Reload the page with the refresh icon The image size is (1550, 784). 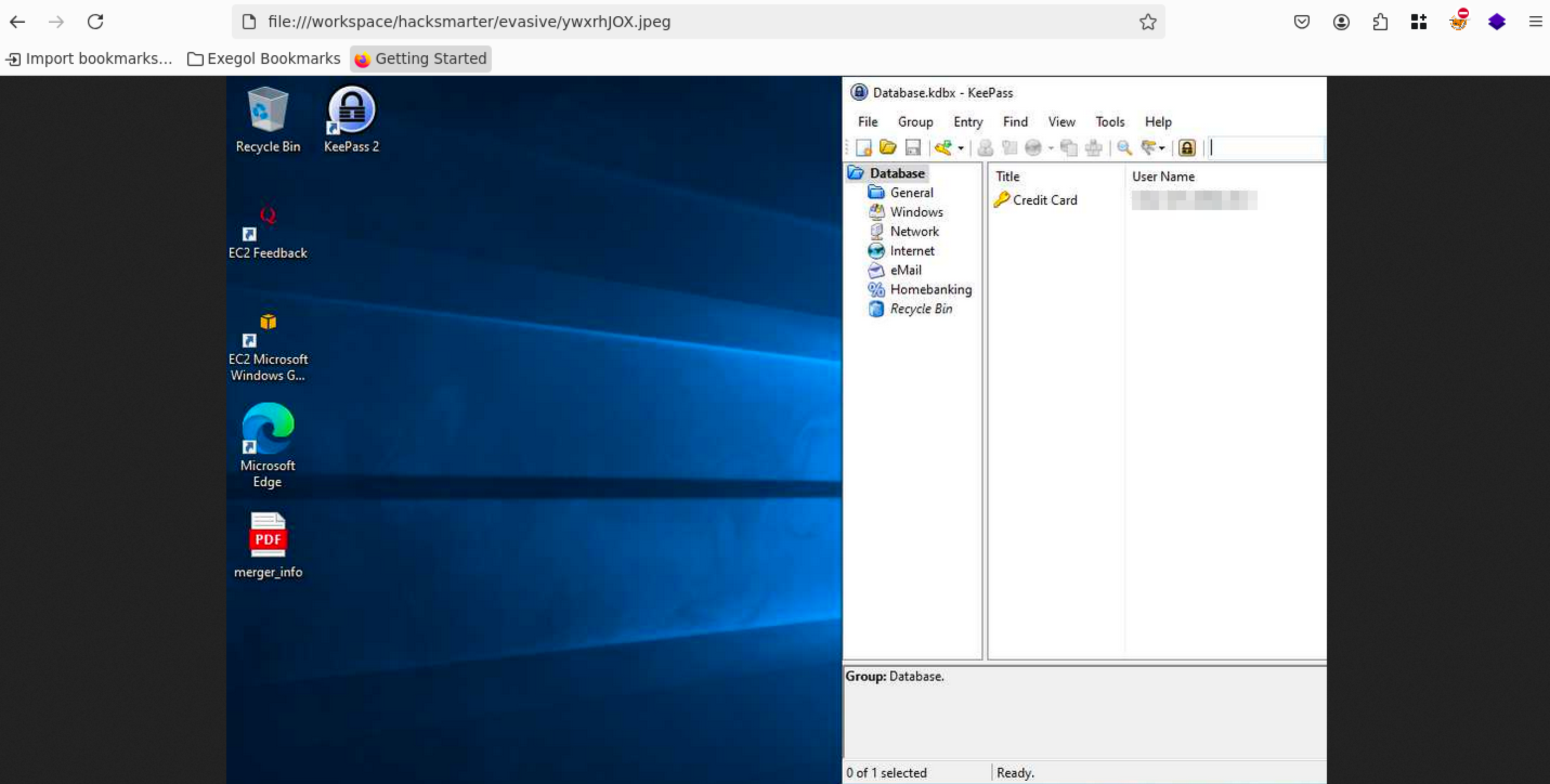95,22
